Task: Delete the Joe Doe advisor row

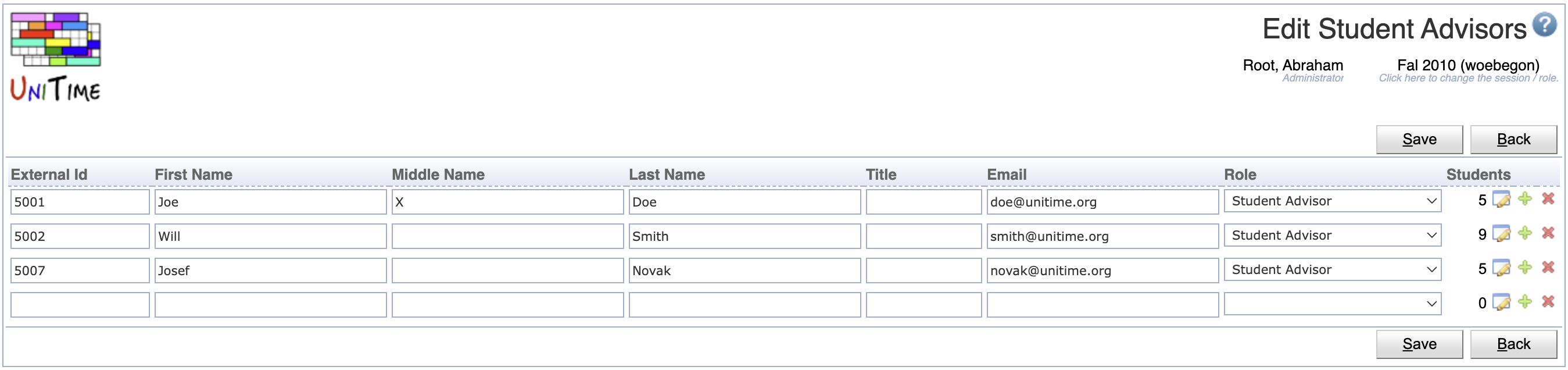Action: (1548, 200)
